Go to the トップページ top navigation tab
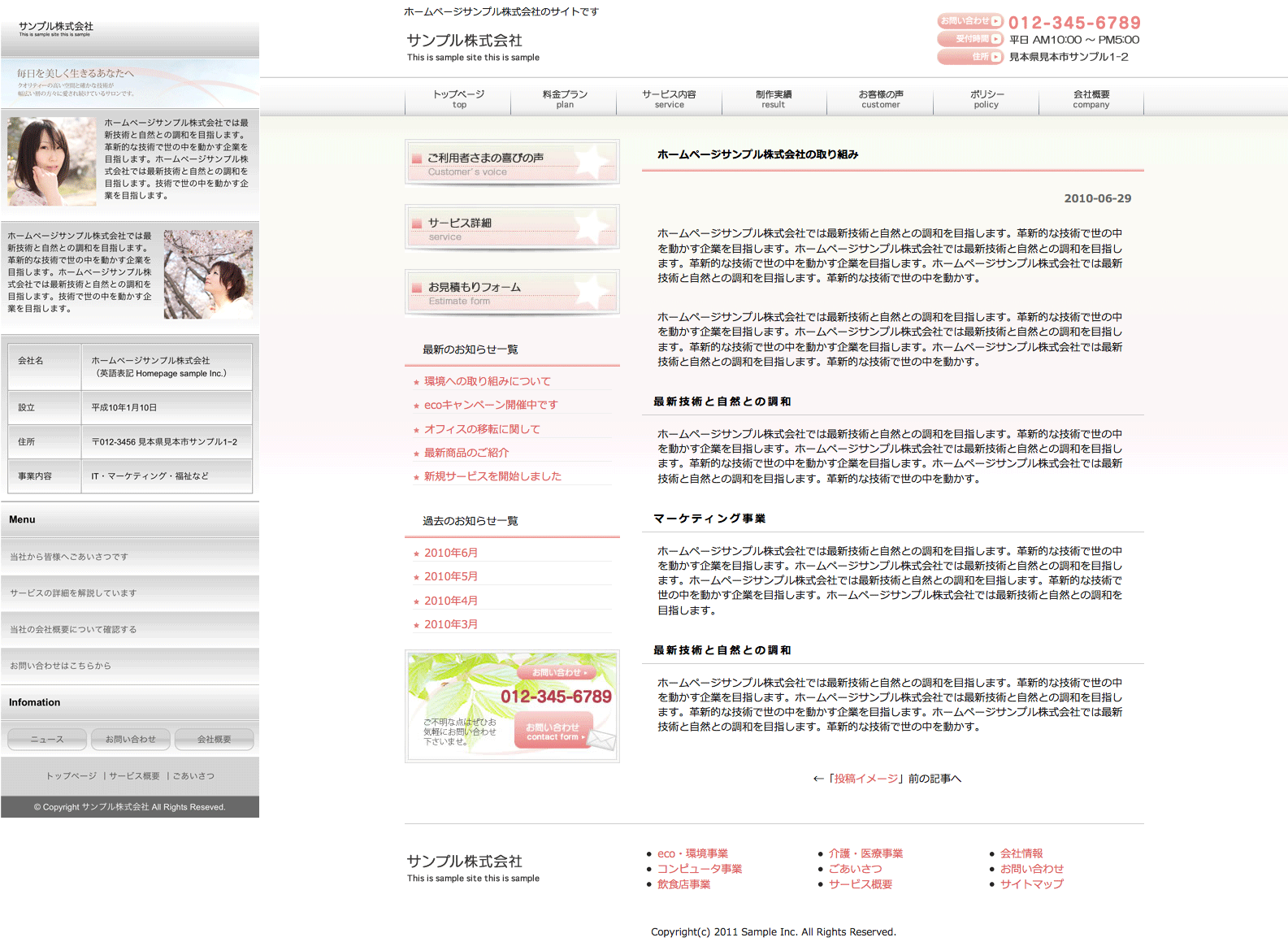 [x=459, y=98]
